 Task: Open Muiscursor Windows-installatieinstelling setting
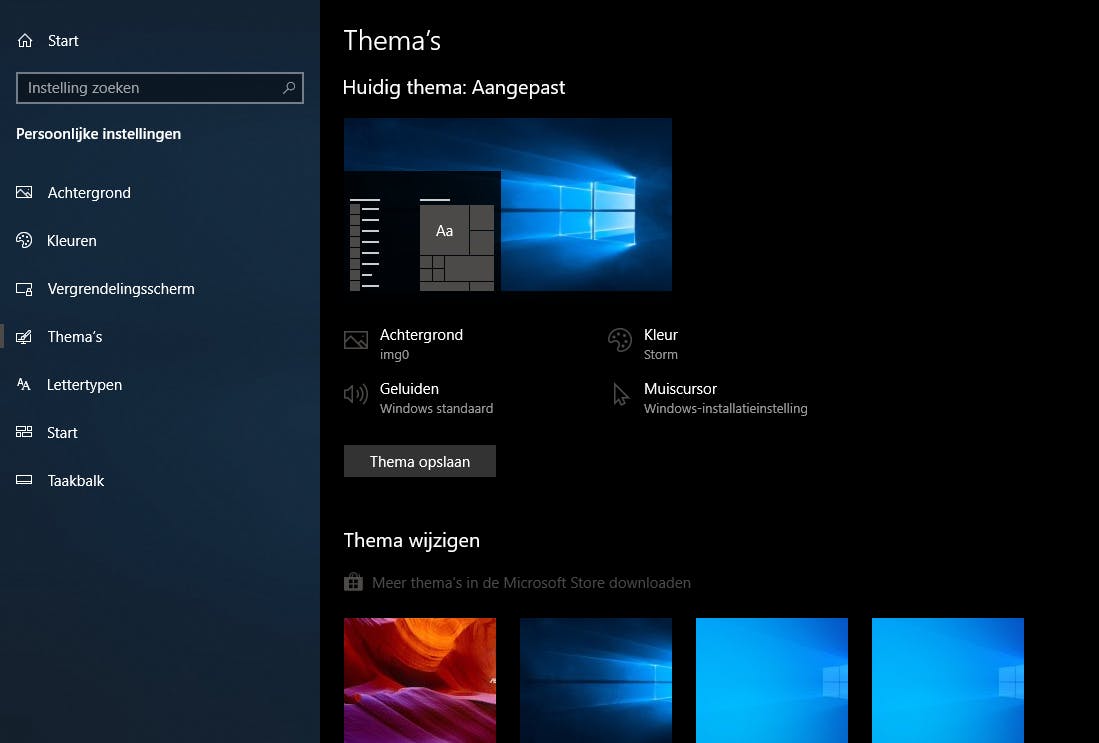[x=709, y=397]
